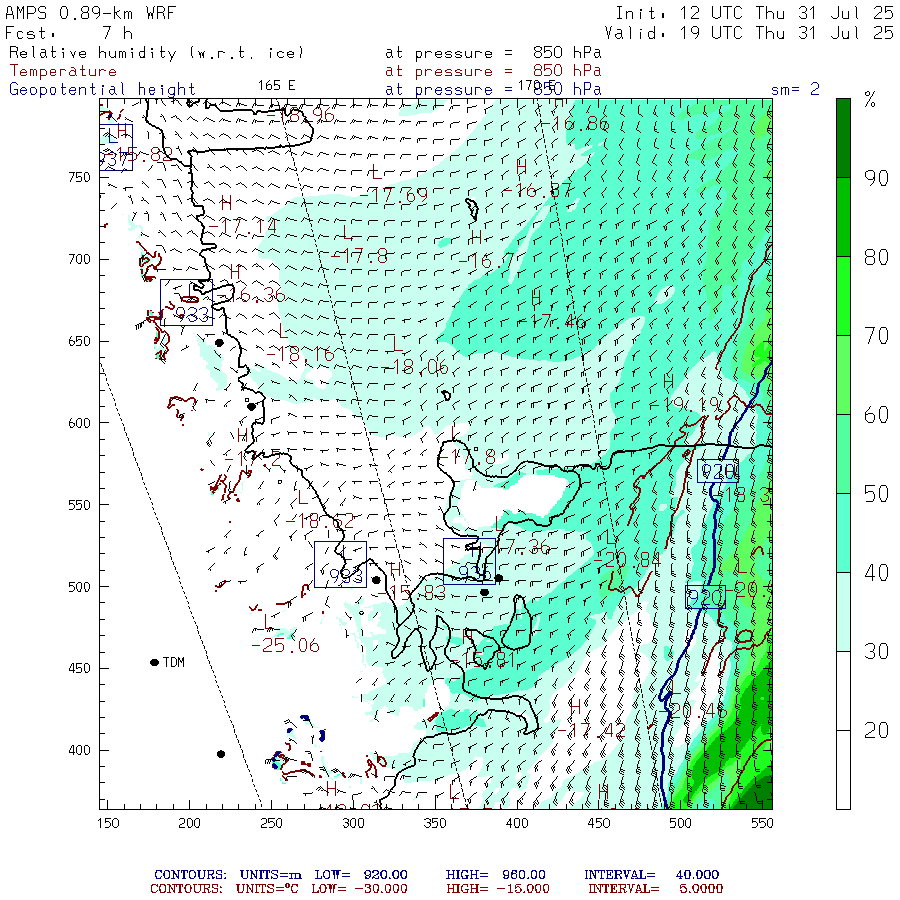The width and height of the screenshot is (900, 900).
Task: Click the red 'LOW= -30.000' contour text
Action: 359,889
